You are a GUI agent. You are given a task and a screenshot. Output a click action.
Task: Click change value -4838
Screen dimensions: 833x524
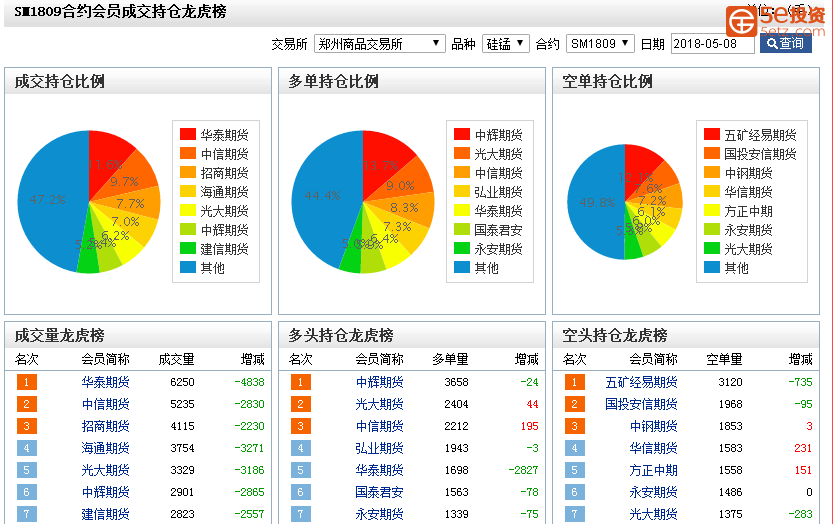click(x=250, y=382)
